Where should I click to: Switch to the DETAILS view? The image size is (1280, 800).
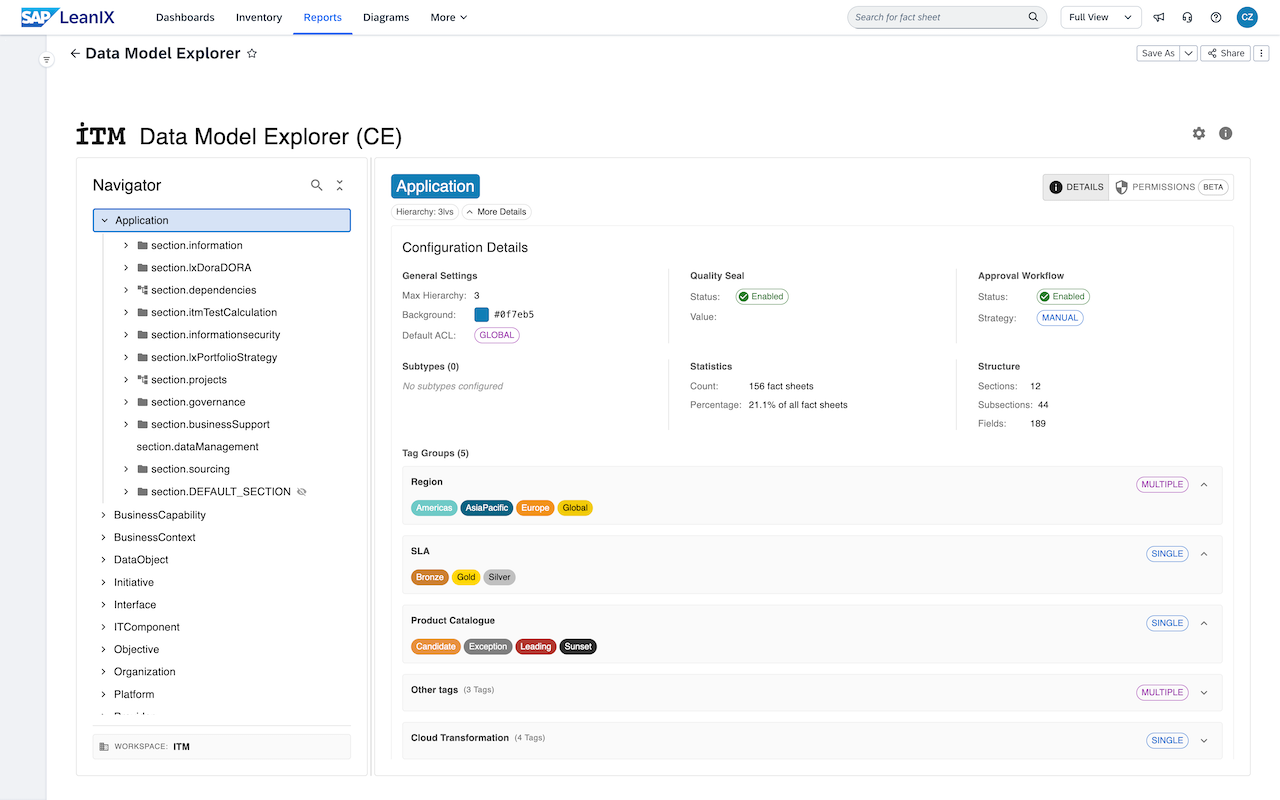point(1076,187)
